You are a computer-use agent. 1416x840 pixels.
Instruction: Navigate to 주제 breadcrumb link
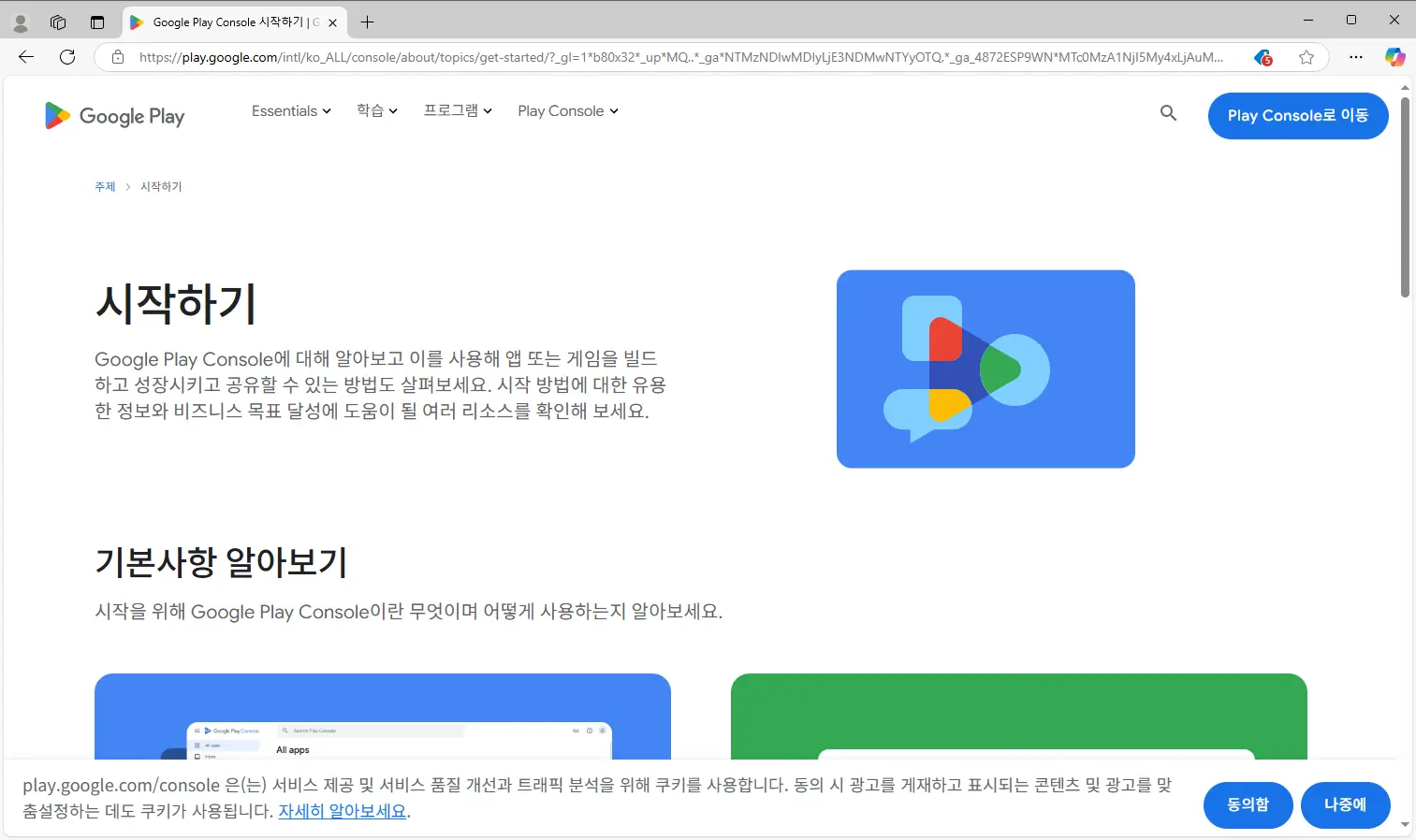[105, 187]
